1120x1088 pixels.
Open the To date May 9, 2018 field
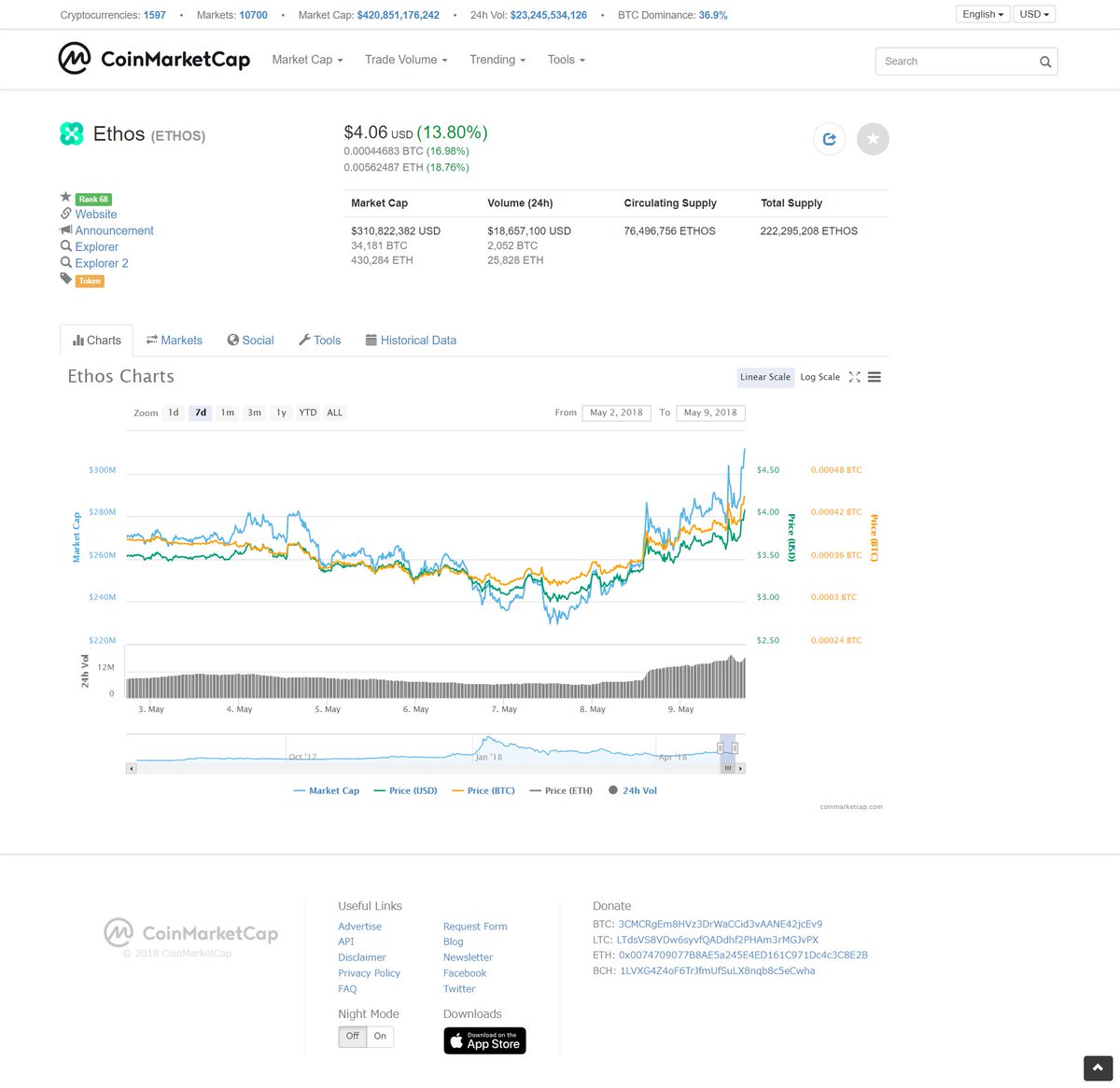[x=710, y=412]
